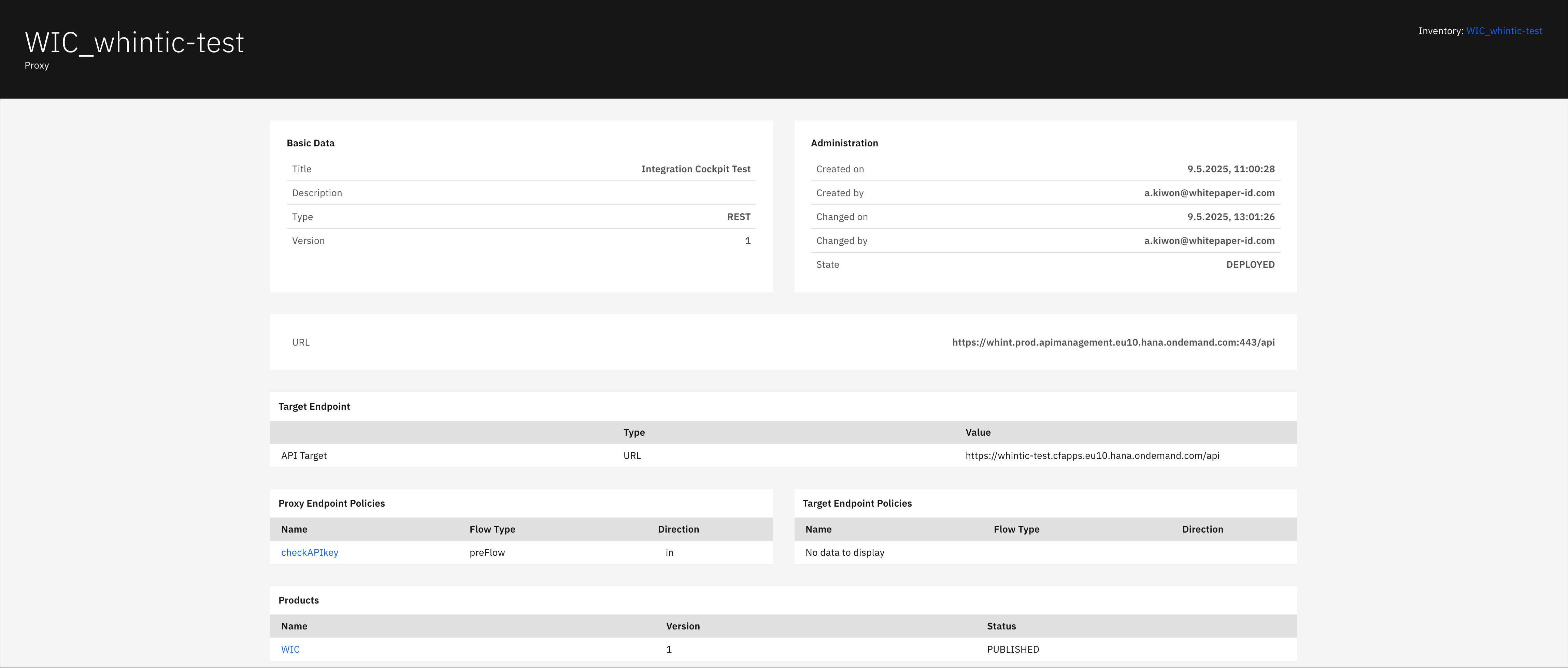
Task: Click the Target Endpoint Policies heading
Action: tap(856, 503)
